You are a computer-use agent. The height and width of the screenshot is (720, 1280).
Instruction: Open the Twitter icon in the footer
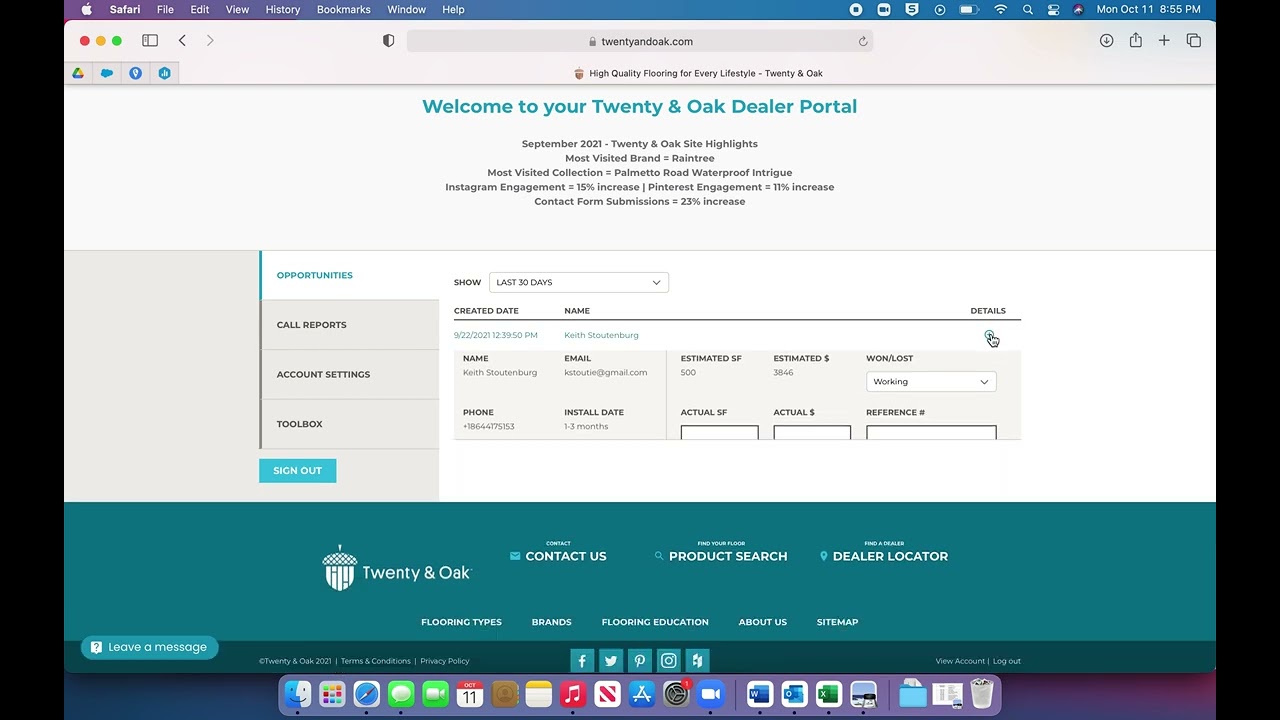611,660
